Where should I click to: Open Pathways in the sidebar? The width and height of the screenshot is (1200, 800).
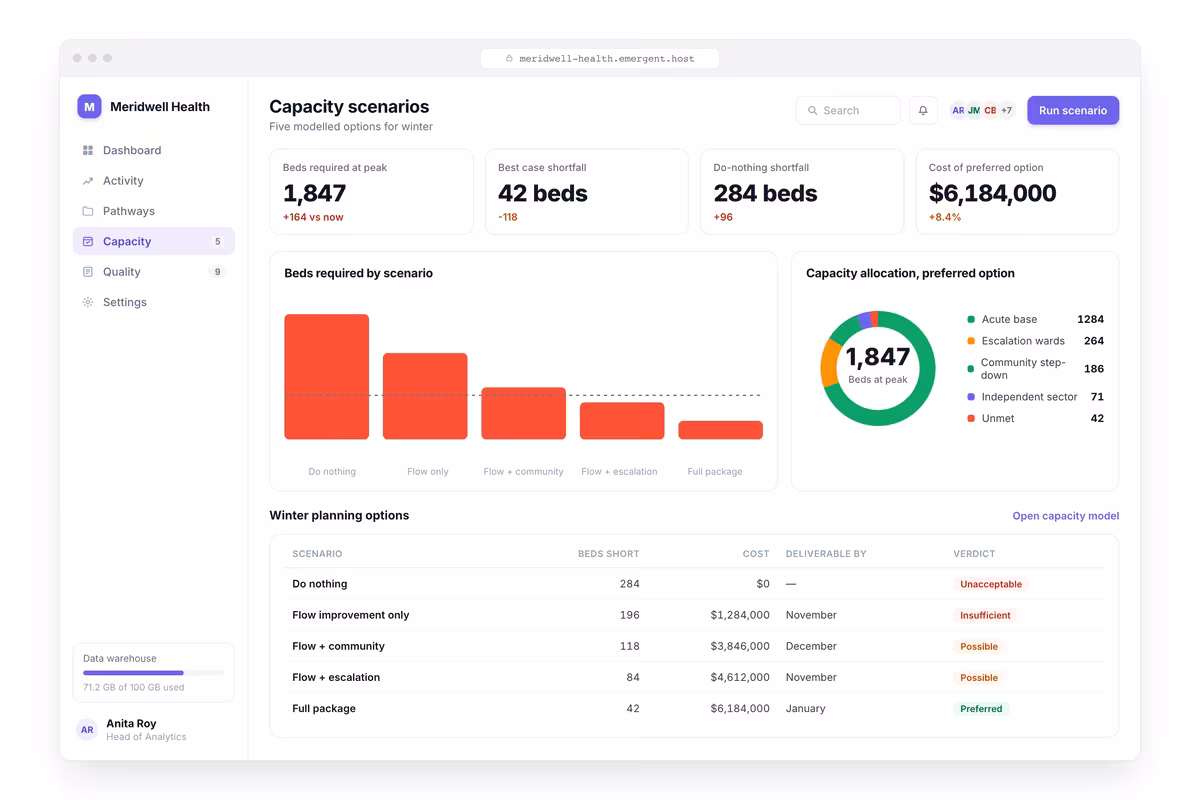154,211
